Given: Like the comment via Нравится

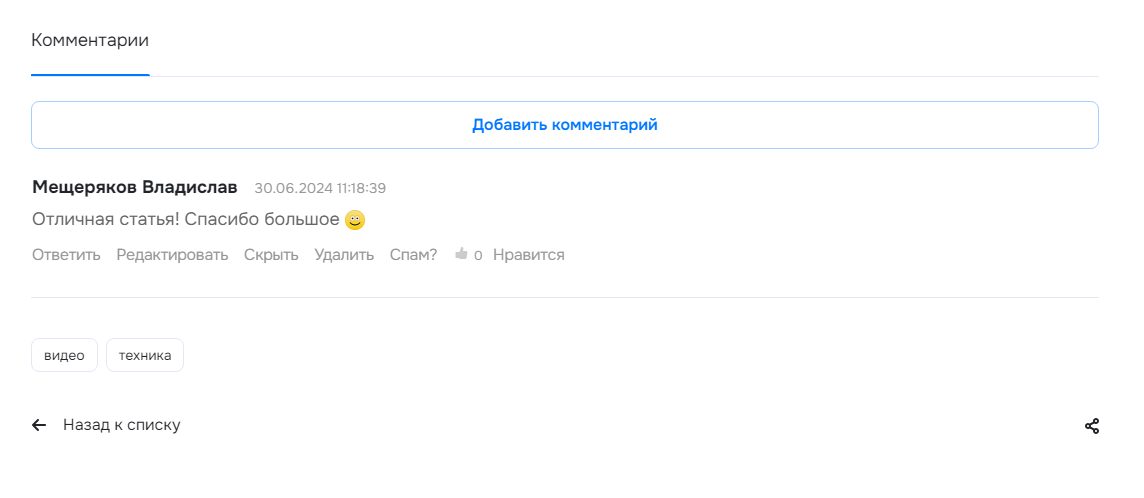Looking at the screenshot, I should pos(529,254).
